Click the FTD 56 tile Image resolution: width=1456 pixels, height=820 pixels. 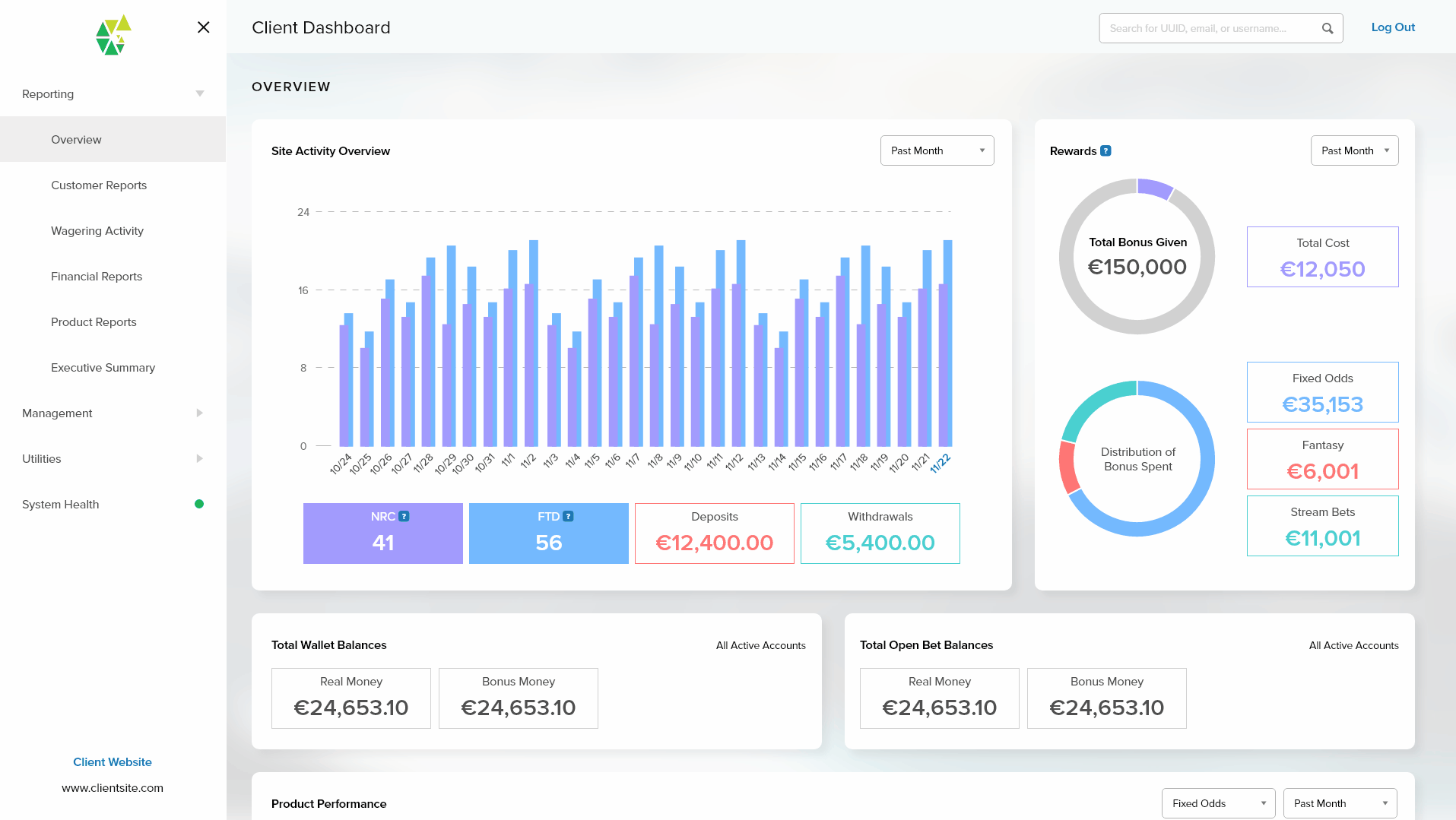pyautogui.click(x=549, y=533)
